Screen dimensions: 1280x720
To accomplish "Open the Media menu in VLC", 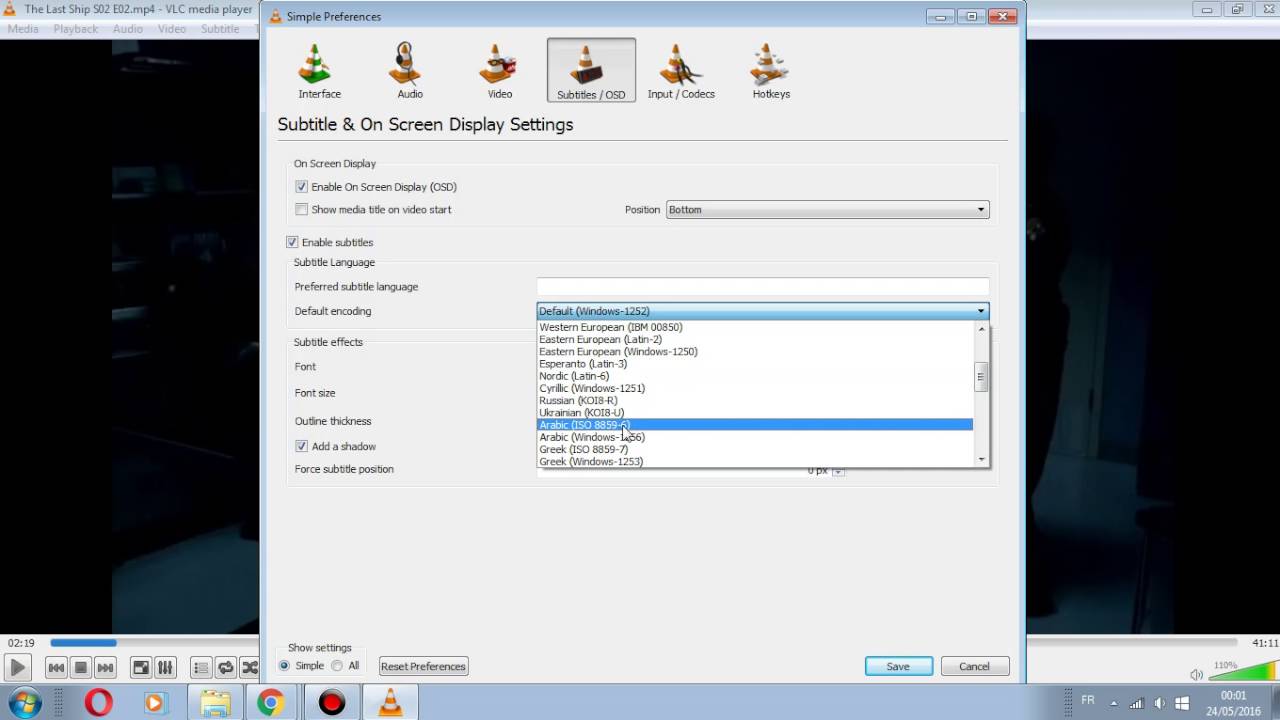I will coord(22,29).
